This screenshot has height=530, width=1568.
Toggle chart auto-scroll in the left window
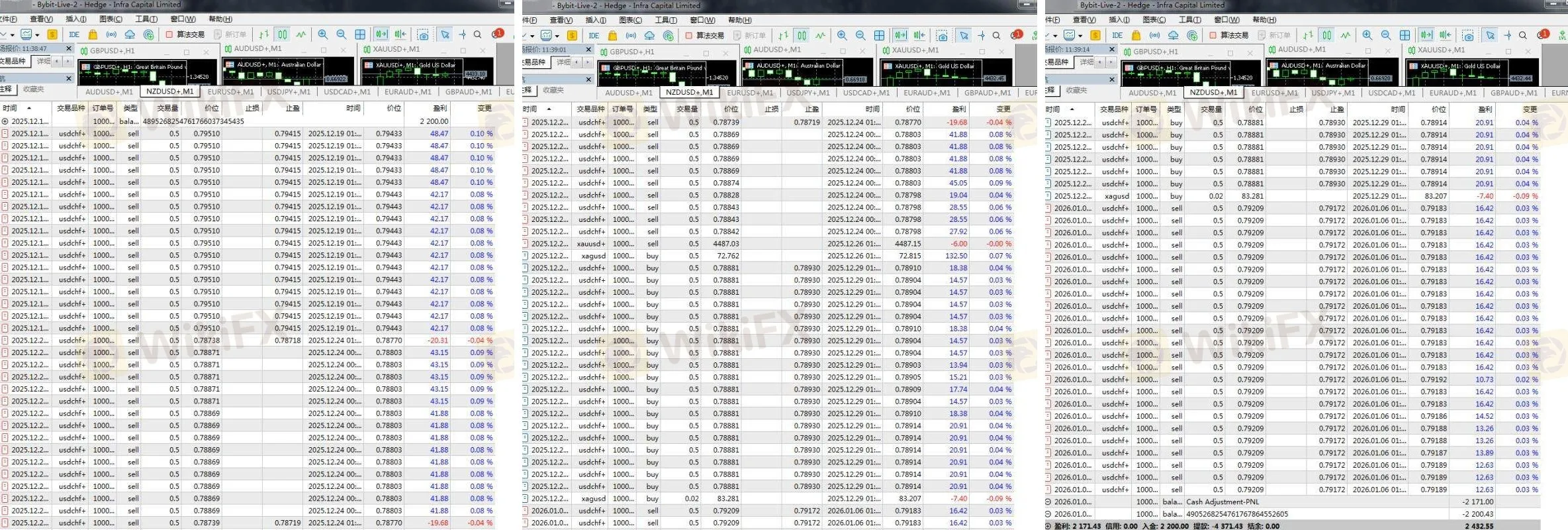pyautogui.click(x=382, y=34)
